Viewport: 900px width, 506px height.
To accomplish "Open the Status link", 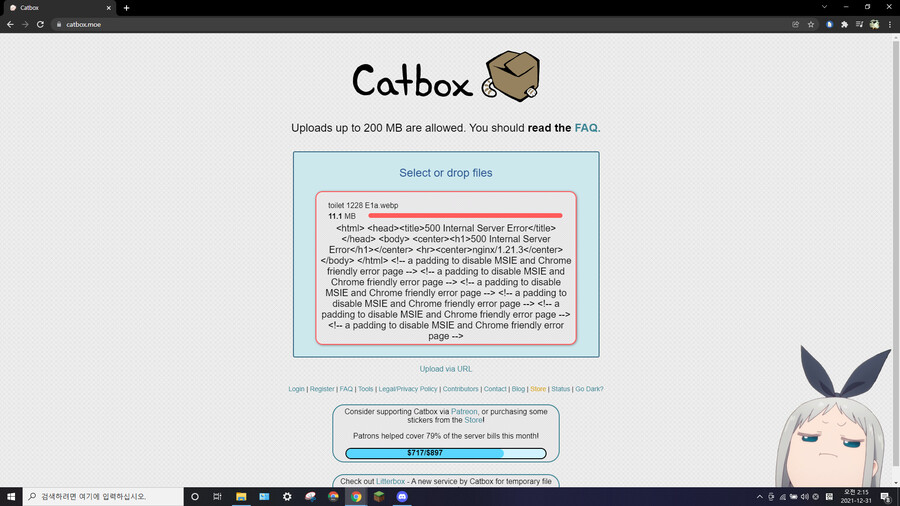I will click(561, 389).
